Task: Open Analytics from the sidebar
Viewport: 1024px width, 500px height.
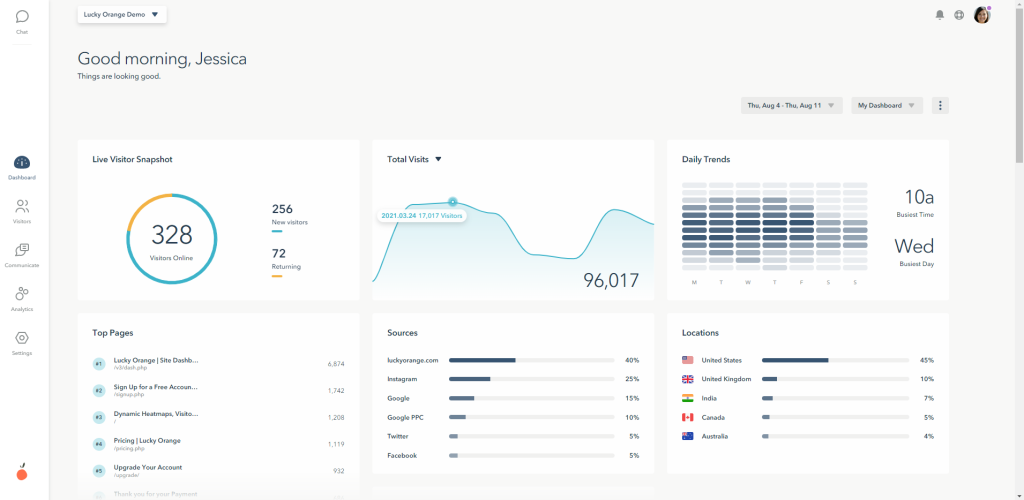Action: pos(22,299)
